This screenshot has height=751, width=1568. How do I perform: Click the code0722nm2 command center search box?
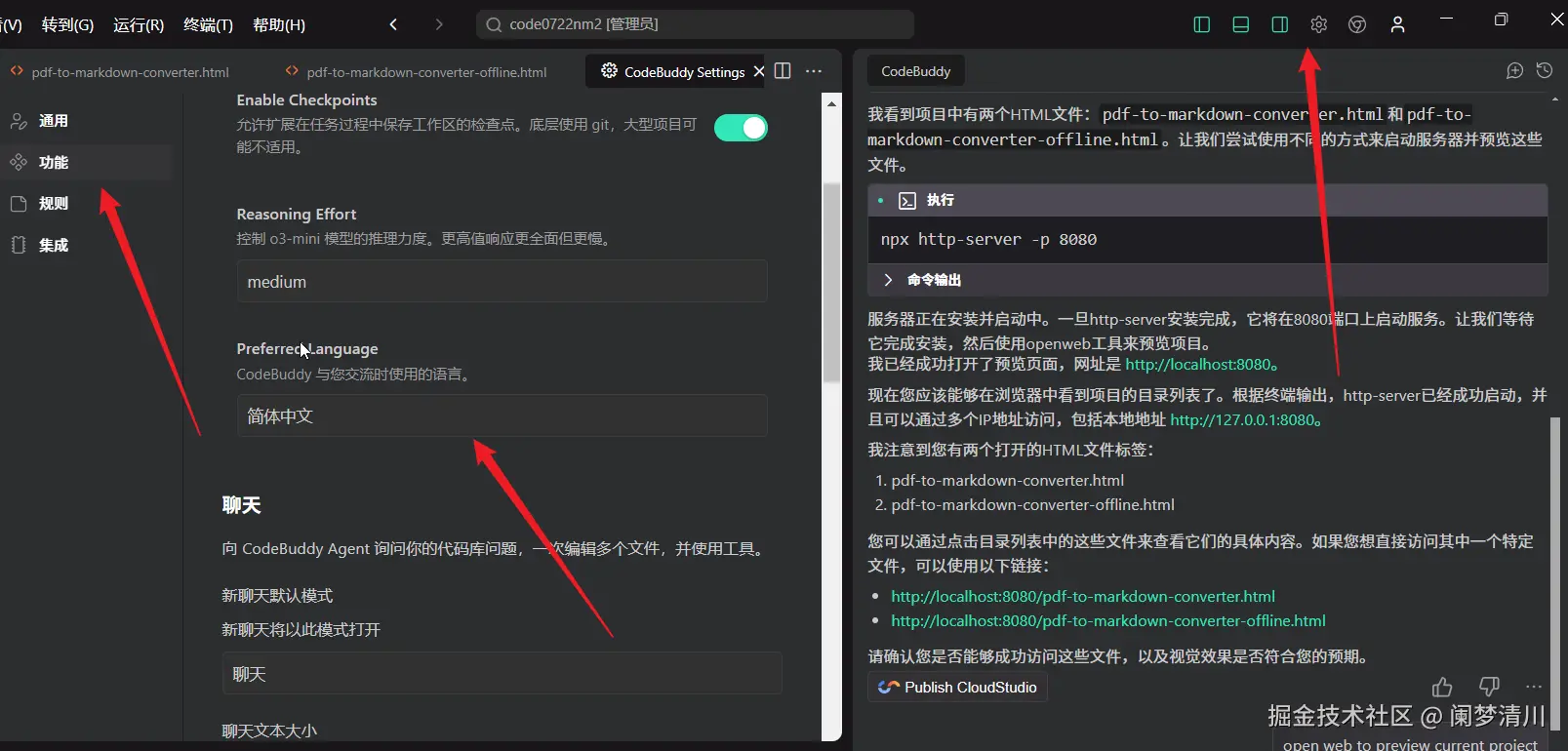click(x=695, y=24)
